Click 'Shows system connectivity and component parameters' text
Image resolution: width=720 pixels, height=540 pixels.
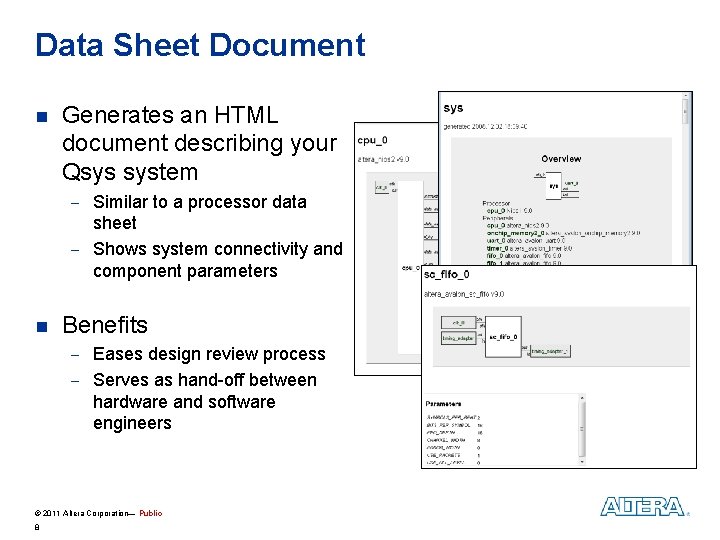pos(218,260)
